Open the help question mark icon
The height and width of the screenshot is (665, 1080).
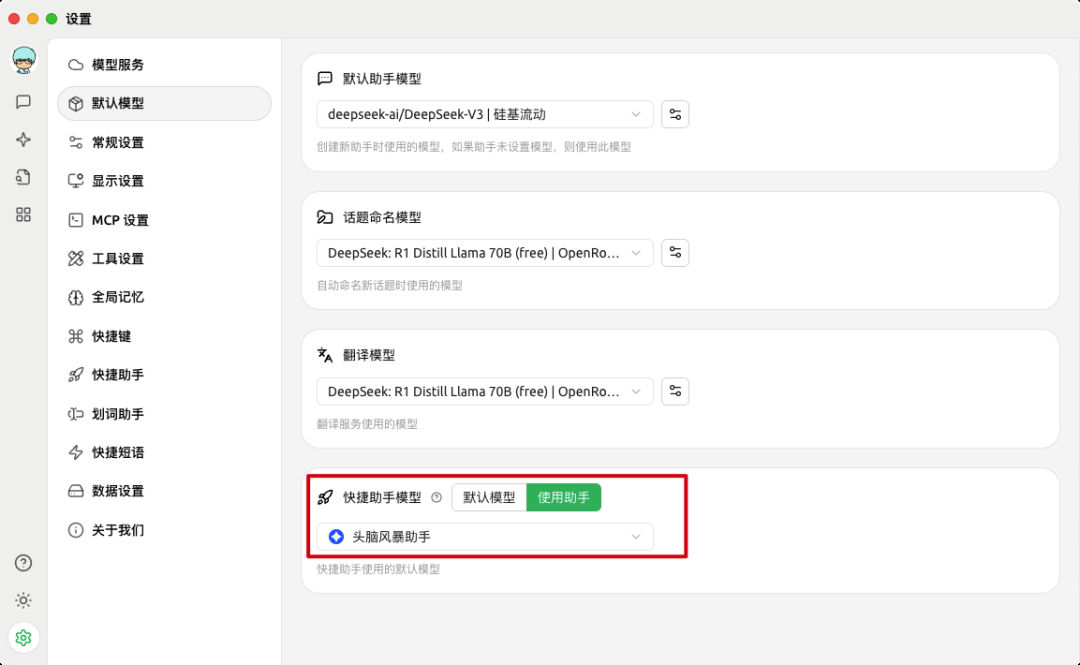[x=23, y=563]
